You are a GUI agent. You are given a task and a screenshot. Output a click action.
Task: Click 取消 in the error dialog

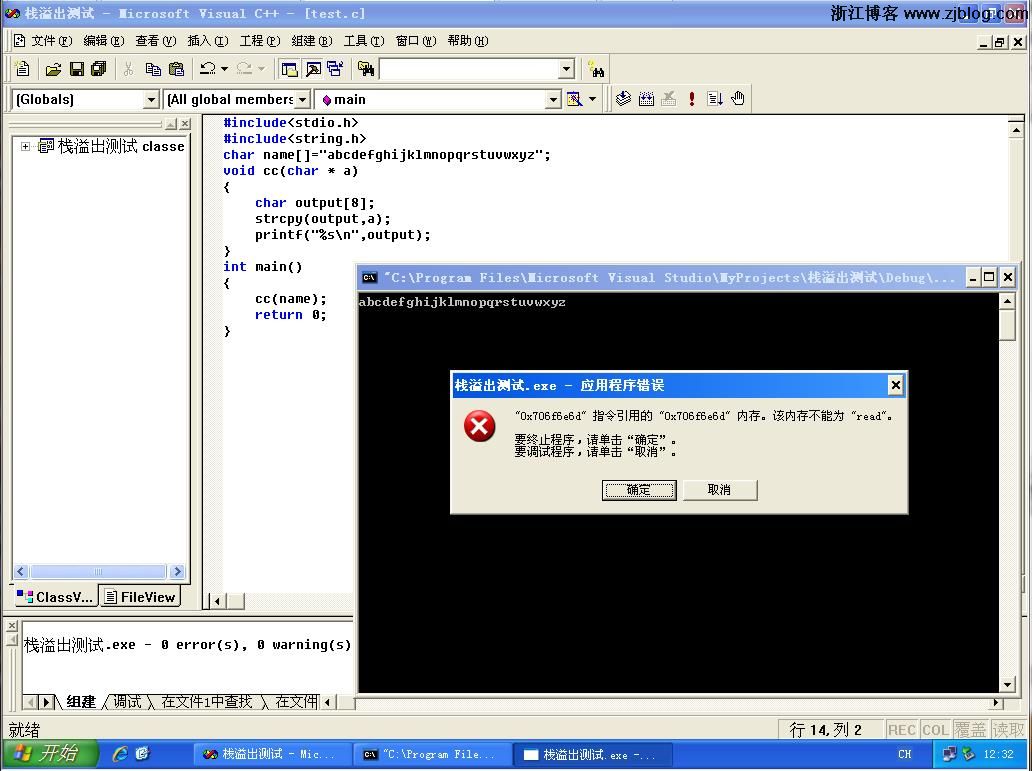(x=719, y=490)
